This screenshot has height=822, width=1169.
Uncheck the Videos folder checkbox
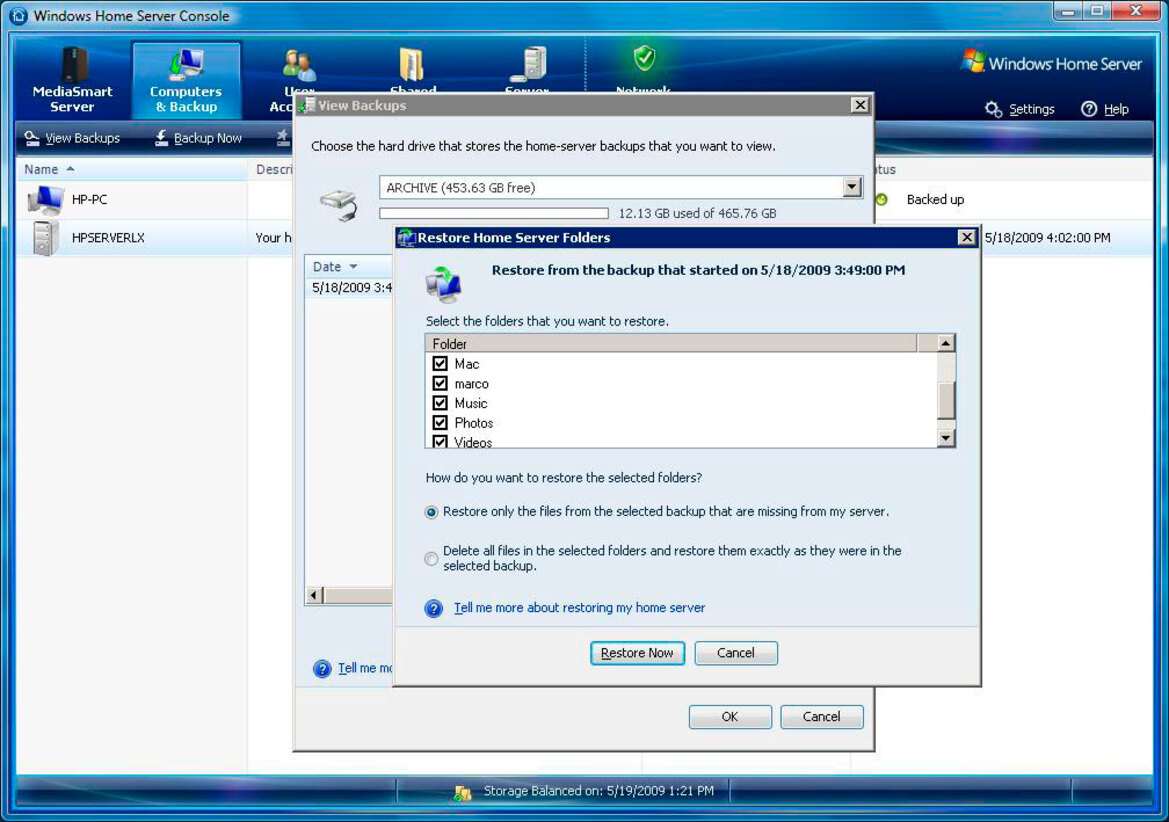click(x=440, y=441)
